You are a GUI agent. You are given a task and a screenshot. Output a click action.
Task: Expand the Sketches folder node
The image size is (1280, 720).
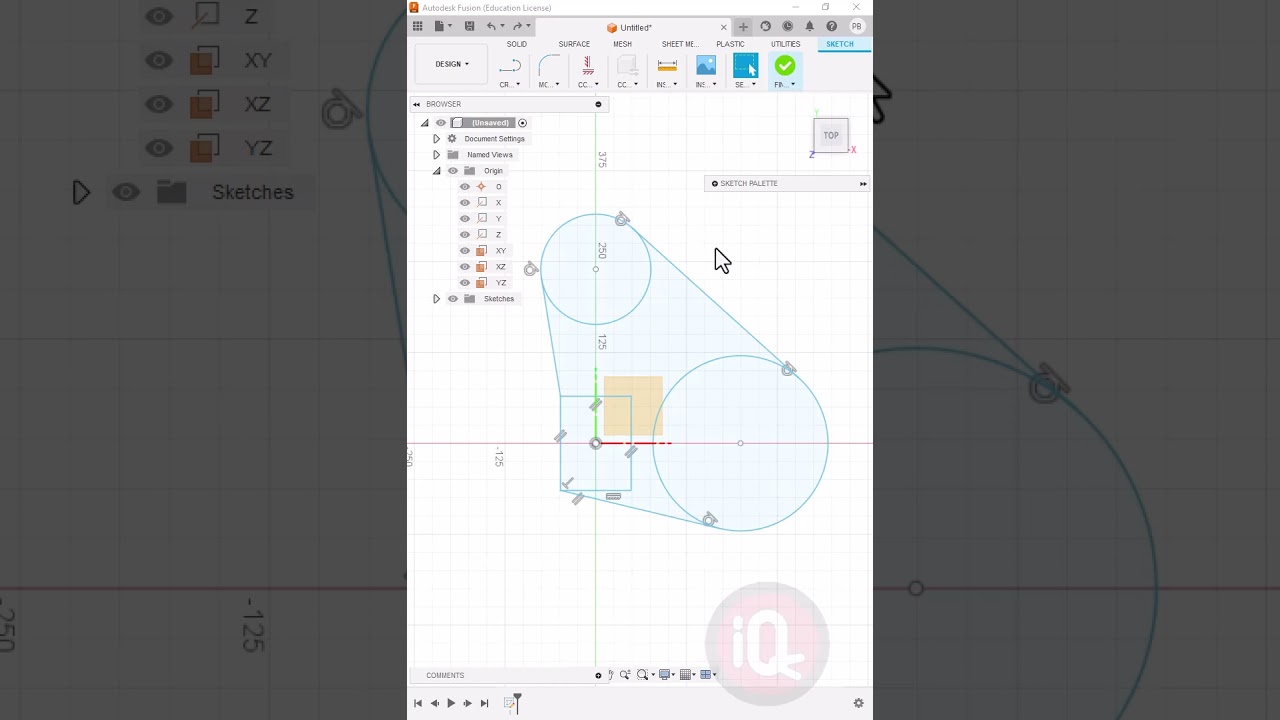436,299
